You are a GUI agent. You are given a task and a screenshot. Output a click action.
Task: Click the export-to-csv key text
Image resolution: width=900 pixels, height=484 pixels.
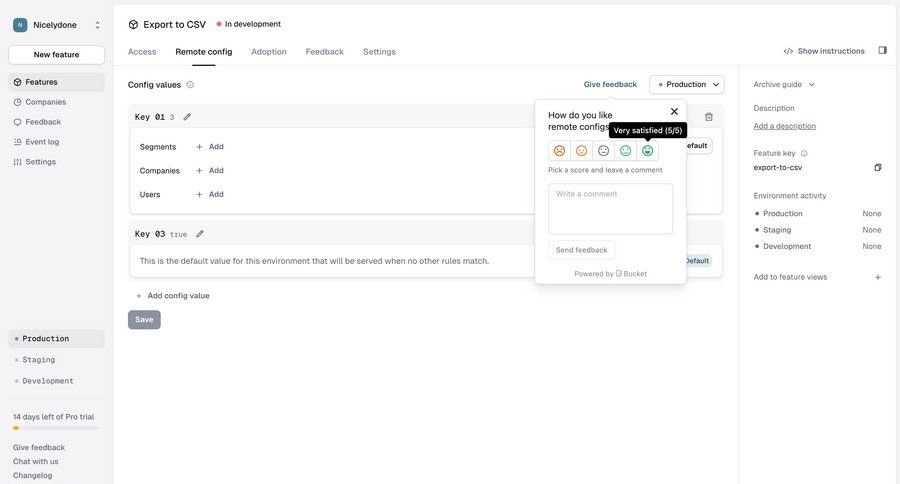[778, 168]
